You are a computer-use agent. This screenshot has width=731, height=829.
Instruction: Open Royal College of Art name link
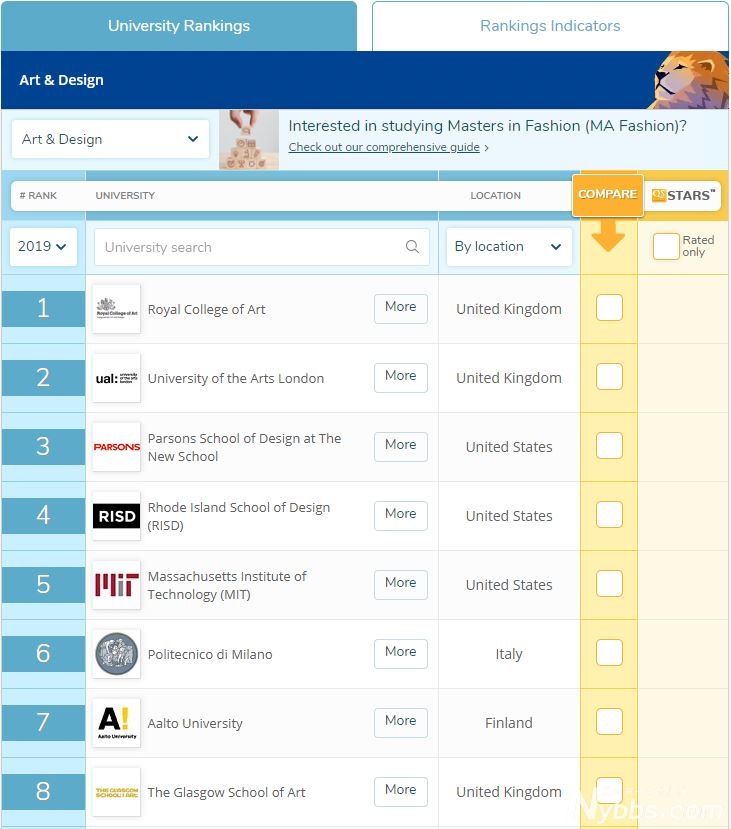coord(207,309)
